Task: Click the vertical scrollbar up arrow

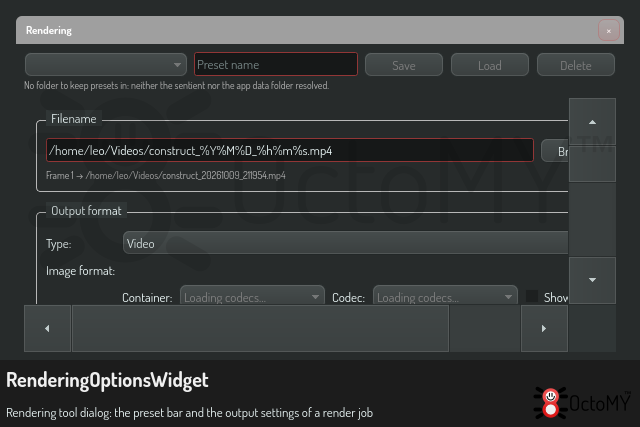Action: click(x=592, y=122)
